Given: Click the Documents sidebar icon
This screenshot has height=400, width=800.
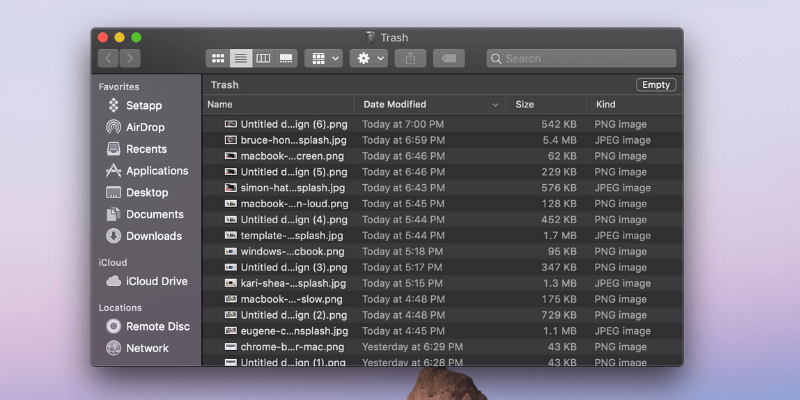Looking at the screenshot, I should 113,214.
